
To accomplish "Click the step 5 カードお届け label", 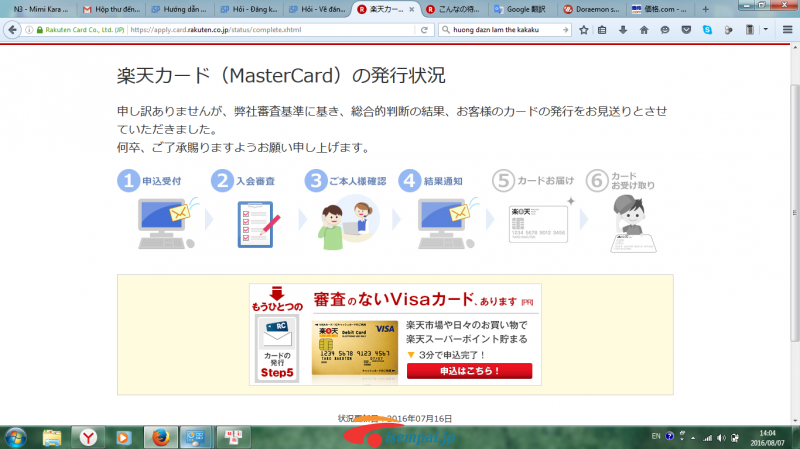I will pos(545,181).
